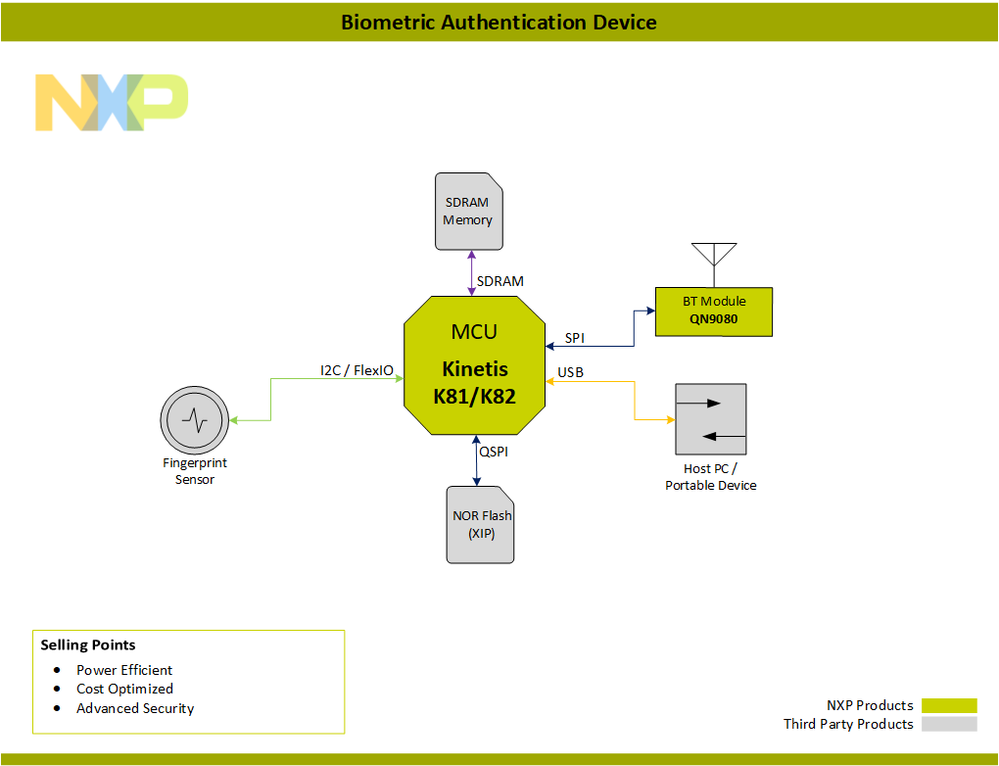Click the Fingerprint Sensor icon
This screenshot has width=999, height=766.
coord(194,420)
